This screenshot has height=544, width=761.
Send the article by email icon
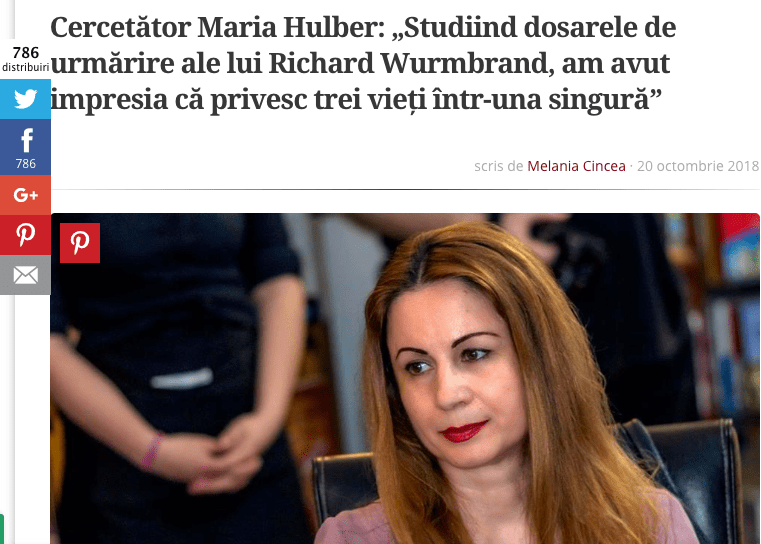tap(25, 275)
